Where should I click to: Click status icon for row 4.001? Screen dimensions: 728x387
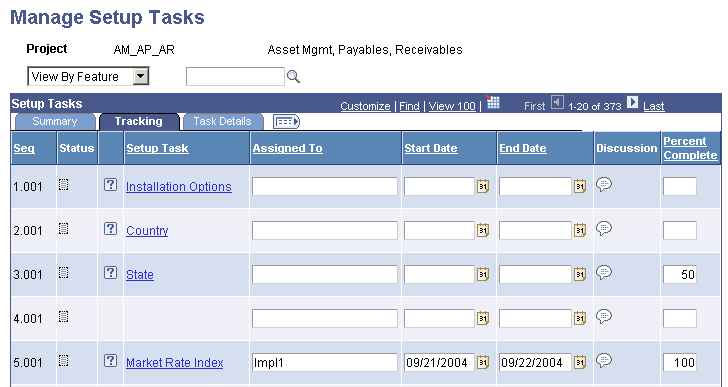pos(64,317)
